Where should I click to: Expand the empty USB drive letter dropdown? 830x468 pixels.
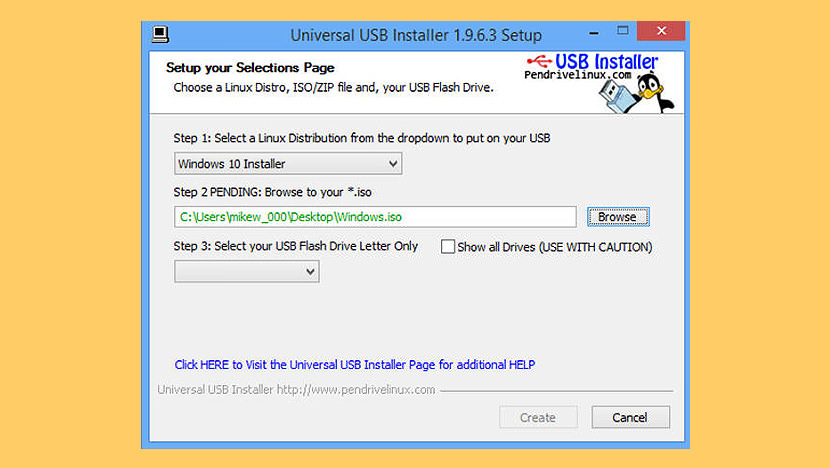click(247, 272)
